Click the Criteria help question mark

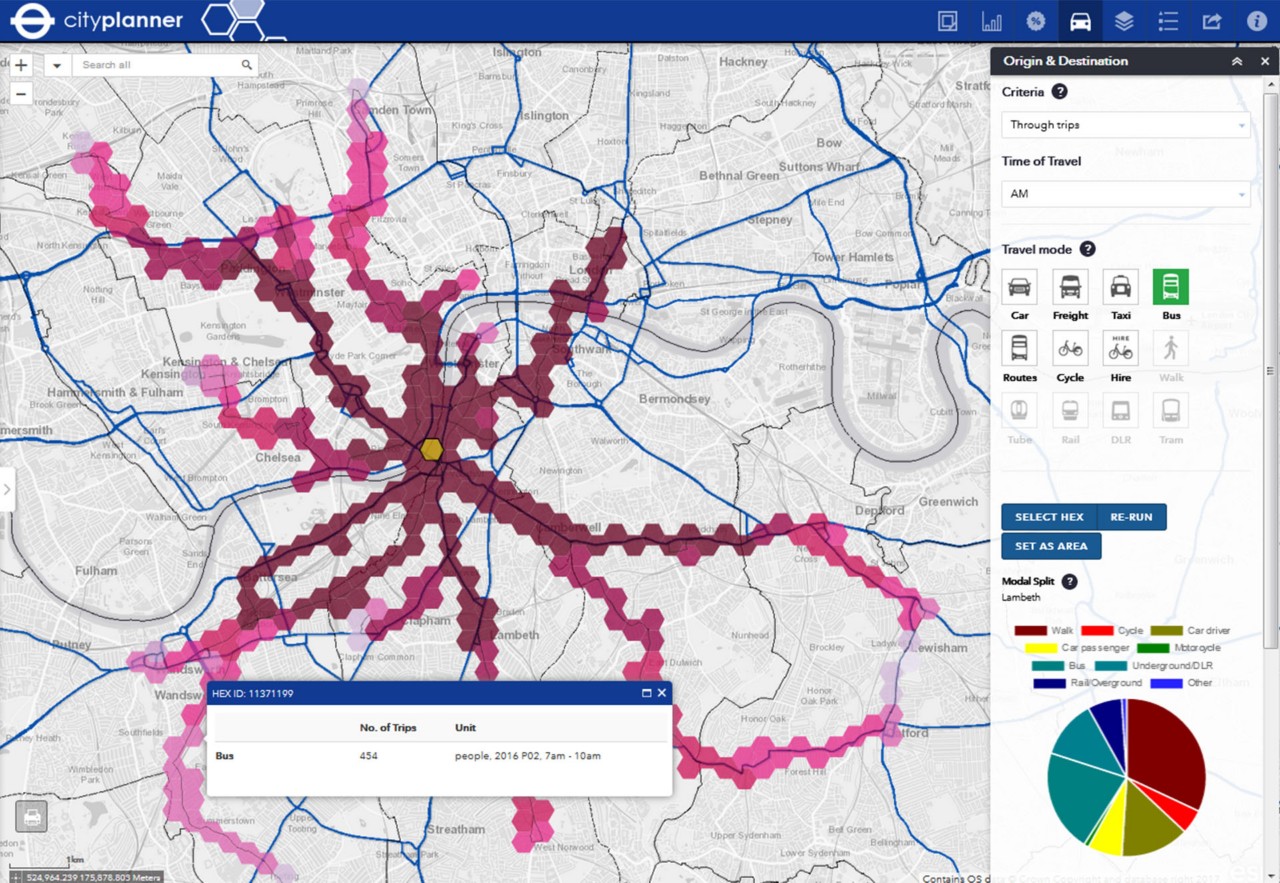click(1059, 92)
